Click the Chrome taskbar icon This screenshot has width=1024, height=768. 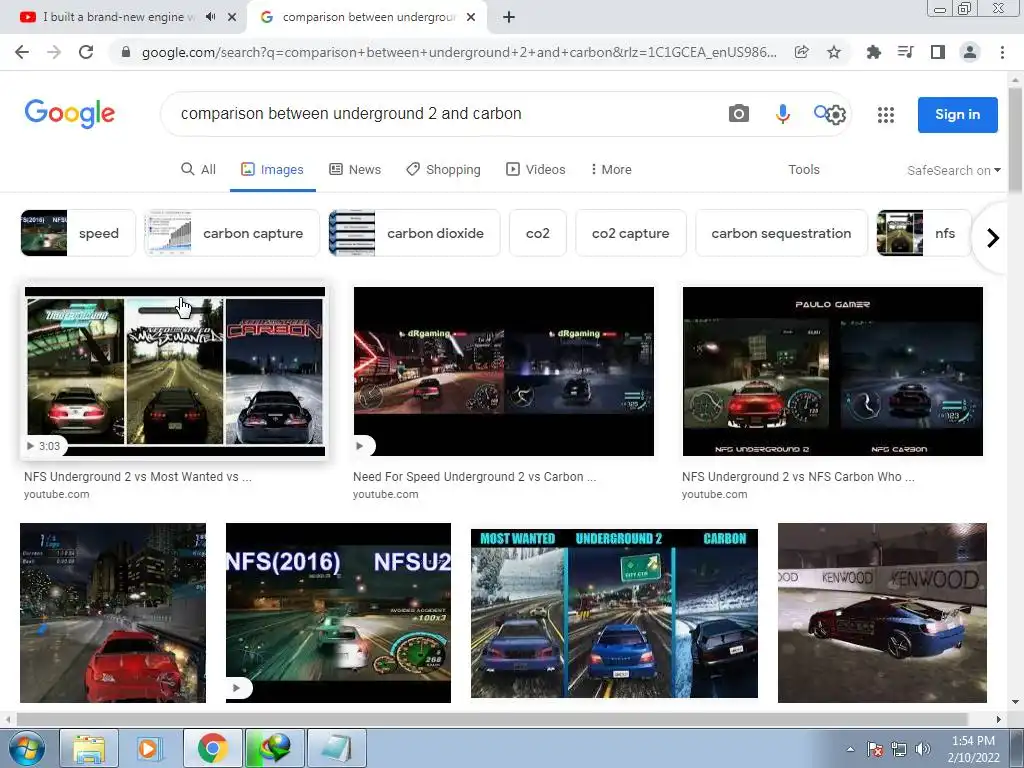click(212, 748)
